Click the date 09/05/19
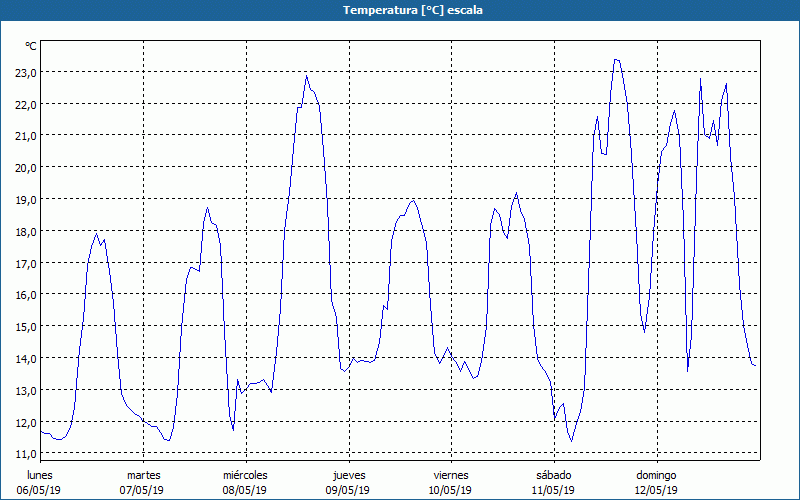Screen dimensions: 800x500 pos(347,490)
